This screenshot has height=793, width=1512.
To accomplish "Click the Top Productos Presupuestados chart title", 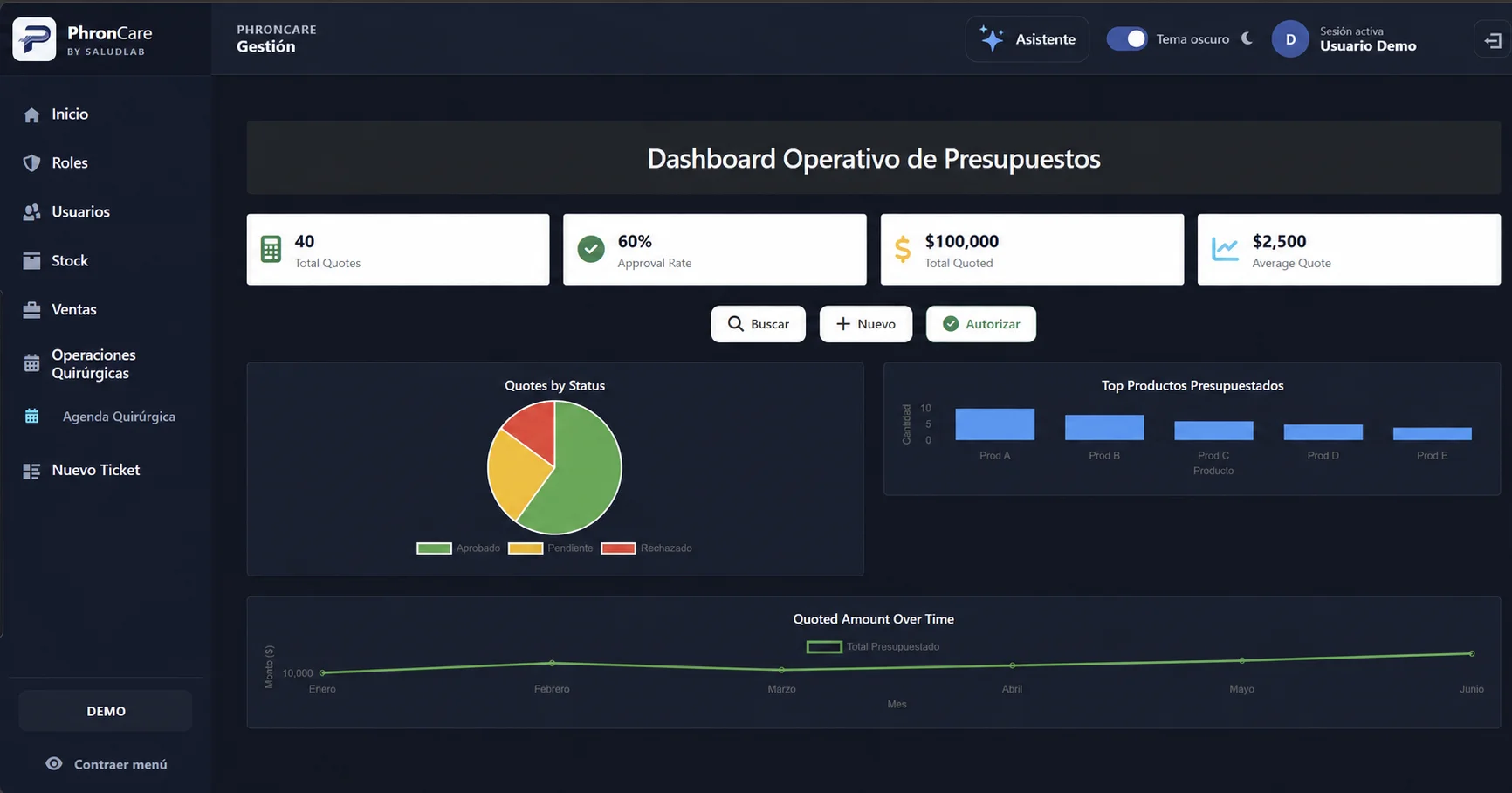I will pyautogui.click(x=1192, y=386).
